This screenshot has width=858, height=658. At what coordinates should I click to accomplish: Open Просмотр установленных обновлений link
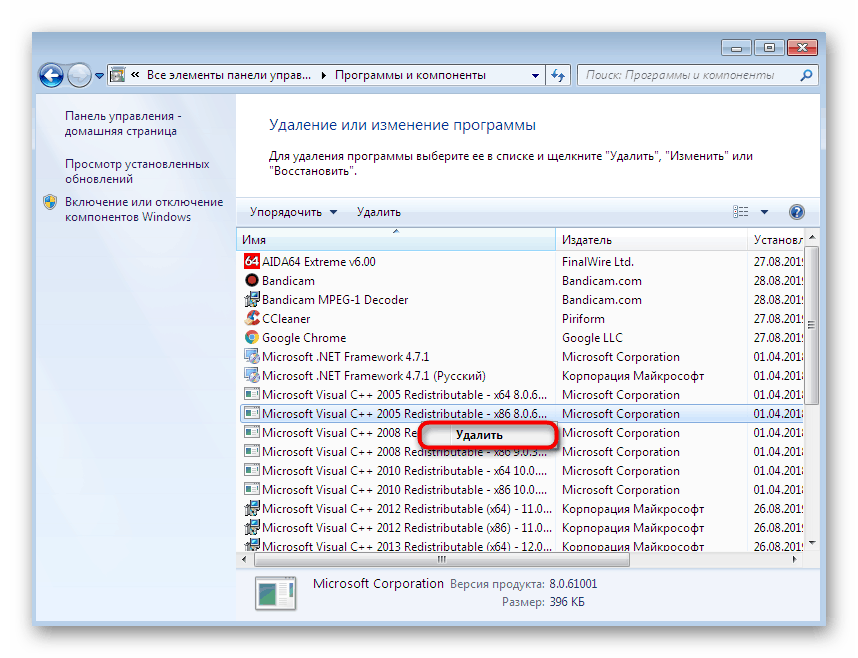tap(137, 171)
